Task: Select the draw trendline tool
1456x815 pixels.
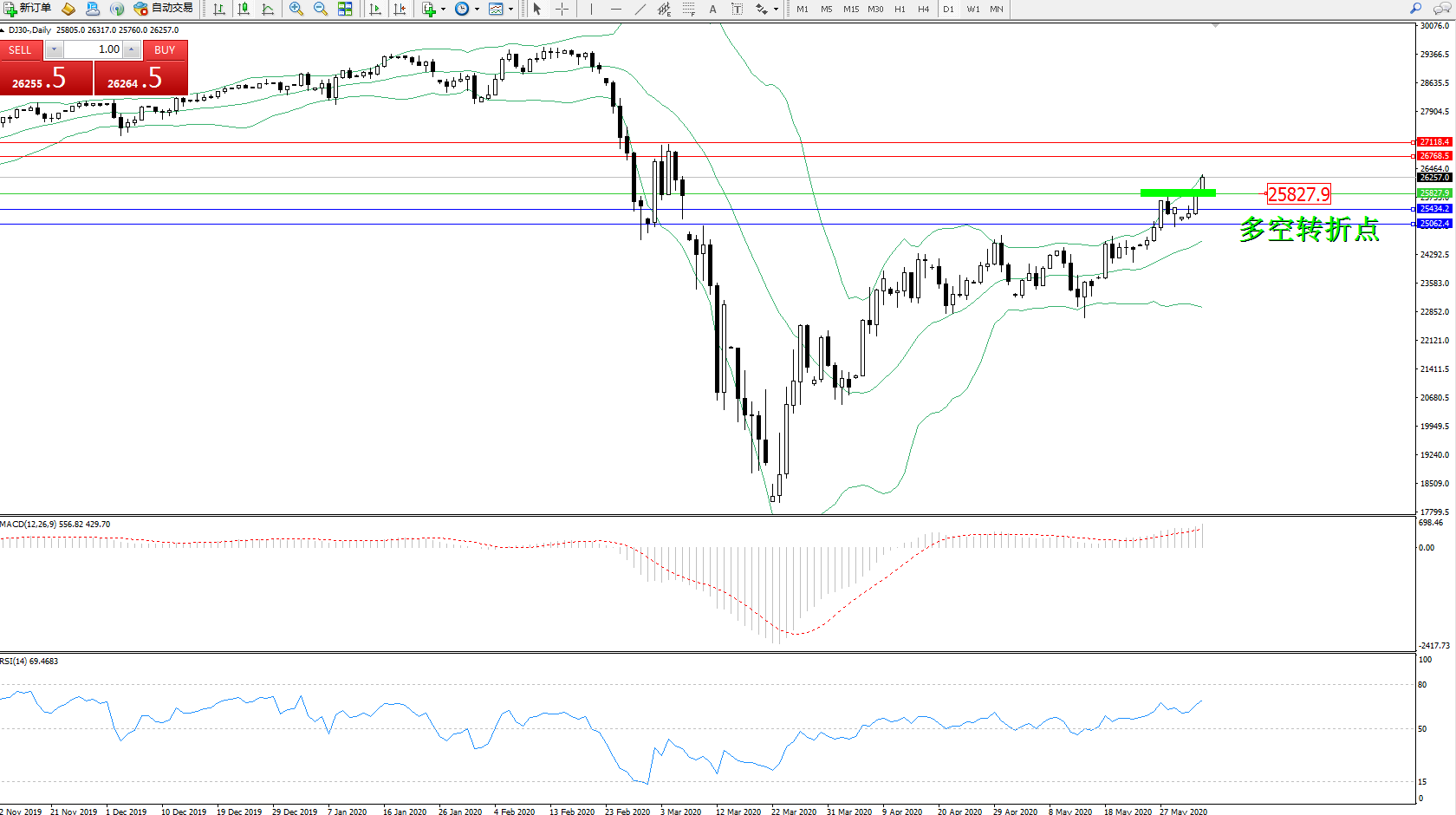Action: coord(640,9)
